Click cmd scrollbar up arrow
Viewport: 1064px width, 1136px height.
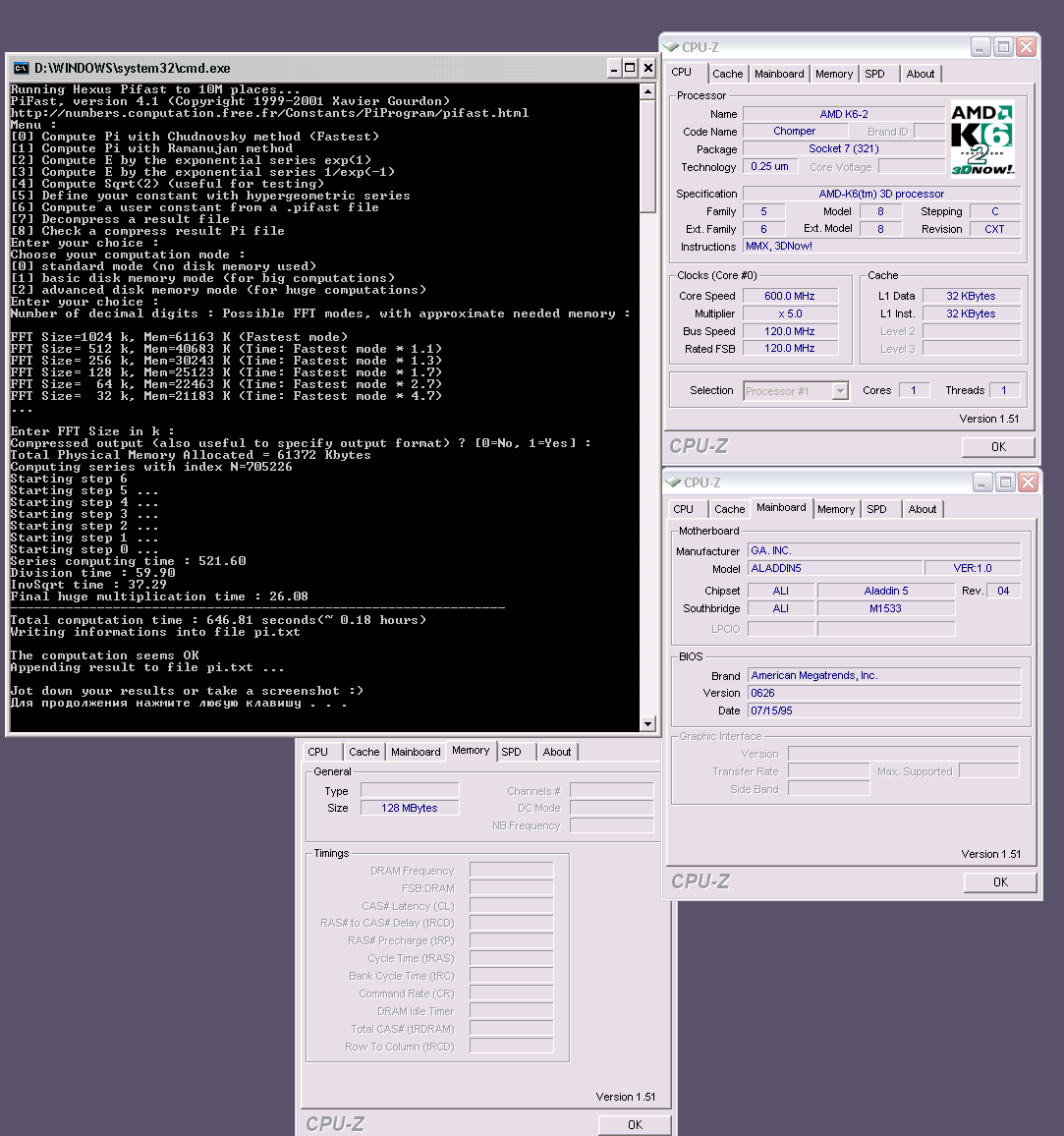click(648, 91)
